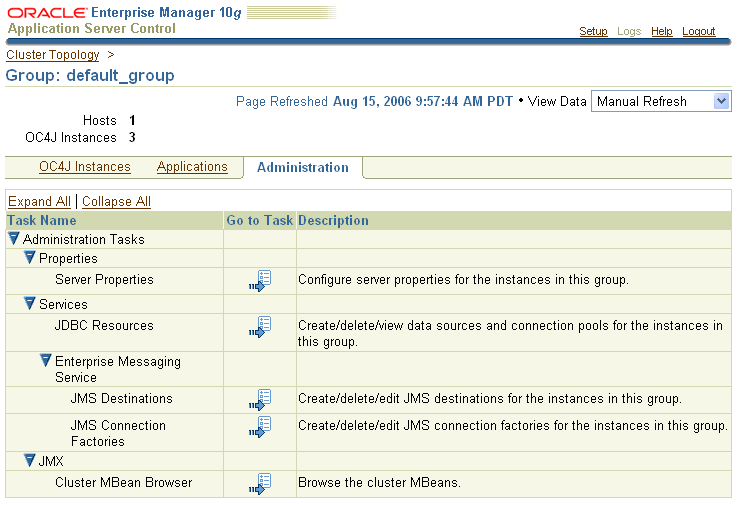Click the Hosts count value
This screenshot has width=738, height=505.
pos(132,120)
